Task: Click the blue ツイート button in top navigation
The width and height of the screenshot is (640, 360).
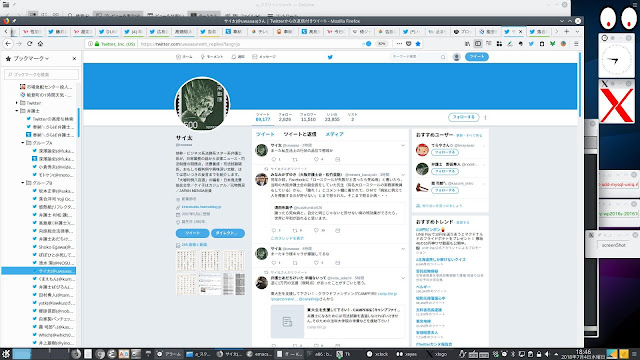Action: [x=477, y=57]
